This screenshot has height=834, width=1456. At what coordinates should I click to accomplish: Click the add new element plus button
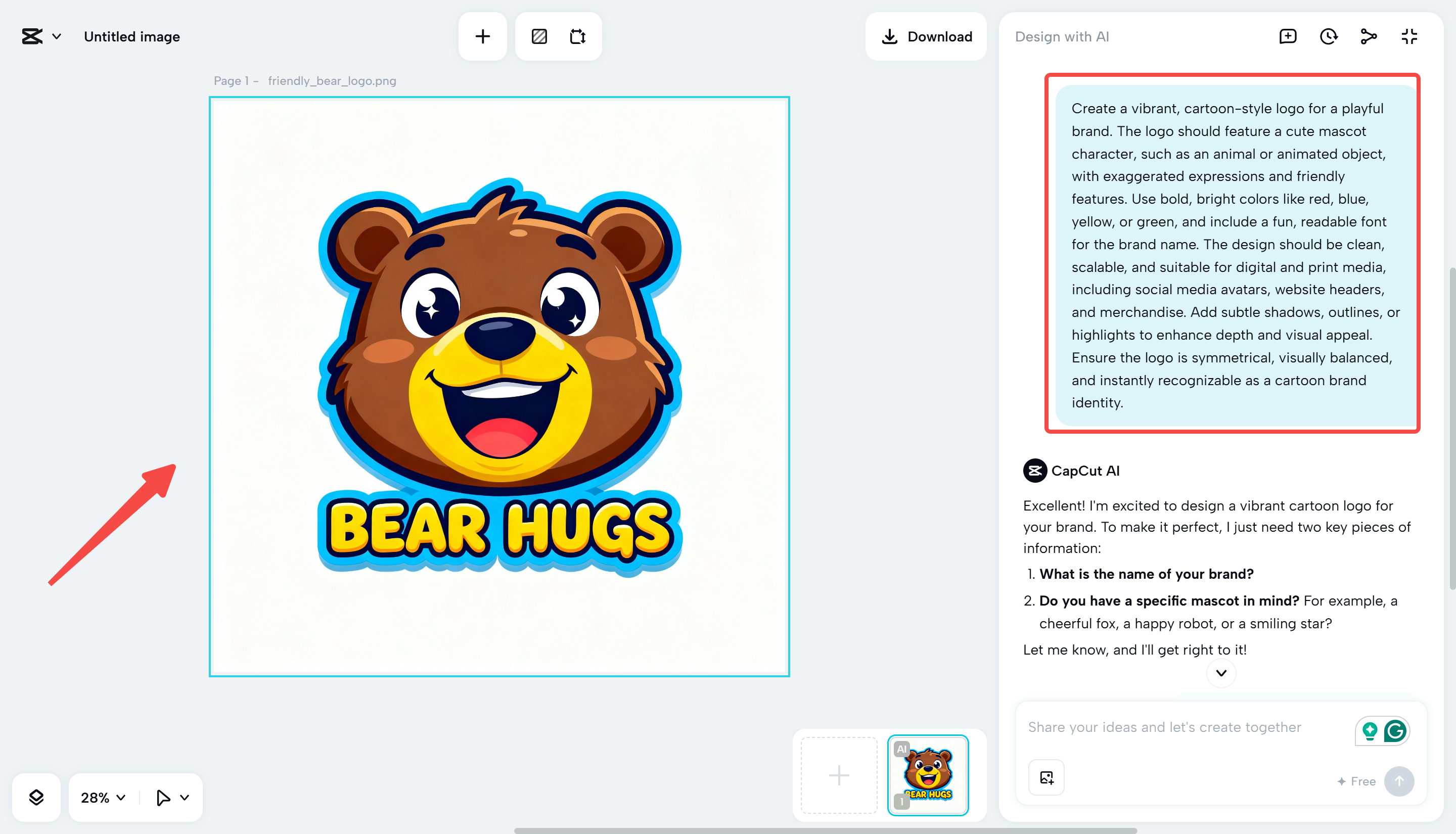pyautogui.click(x=482, y=37)
